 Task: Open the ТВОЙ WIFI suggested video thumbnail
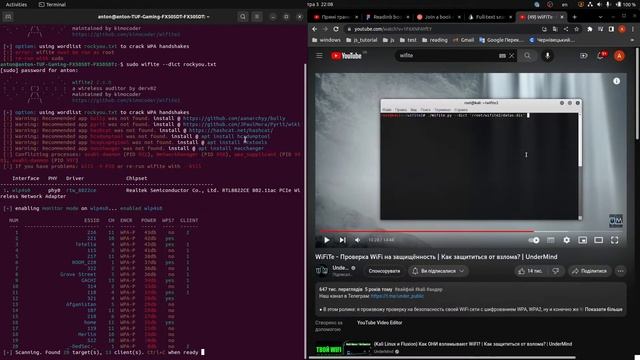[x=342, y=349]
